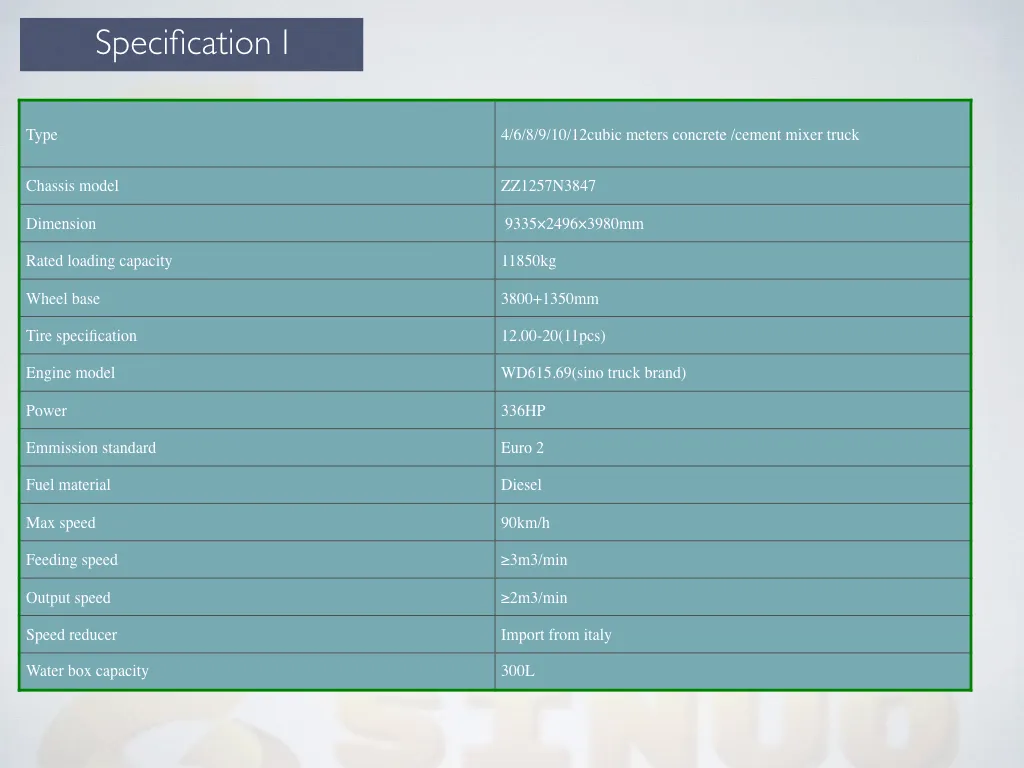This screenshot has width=1024, height=768.
Task: Select the 'Import from italy' value
Action: pyautogui.click(x=556, y=635)
